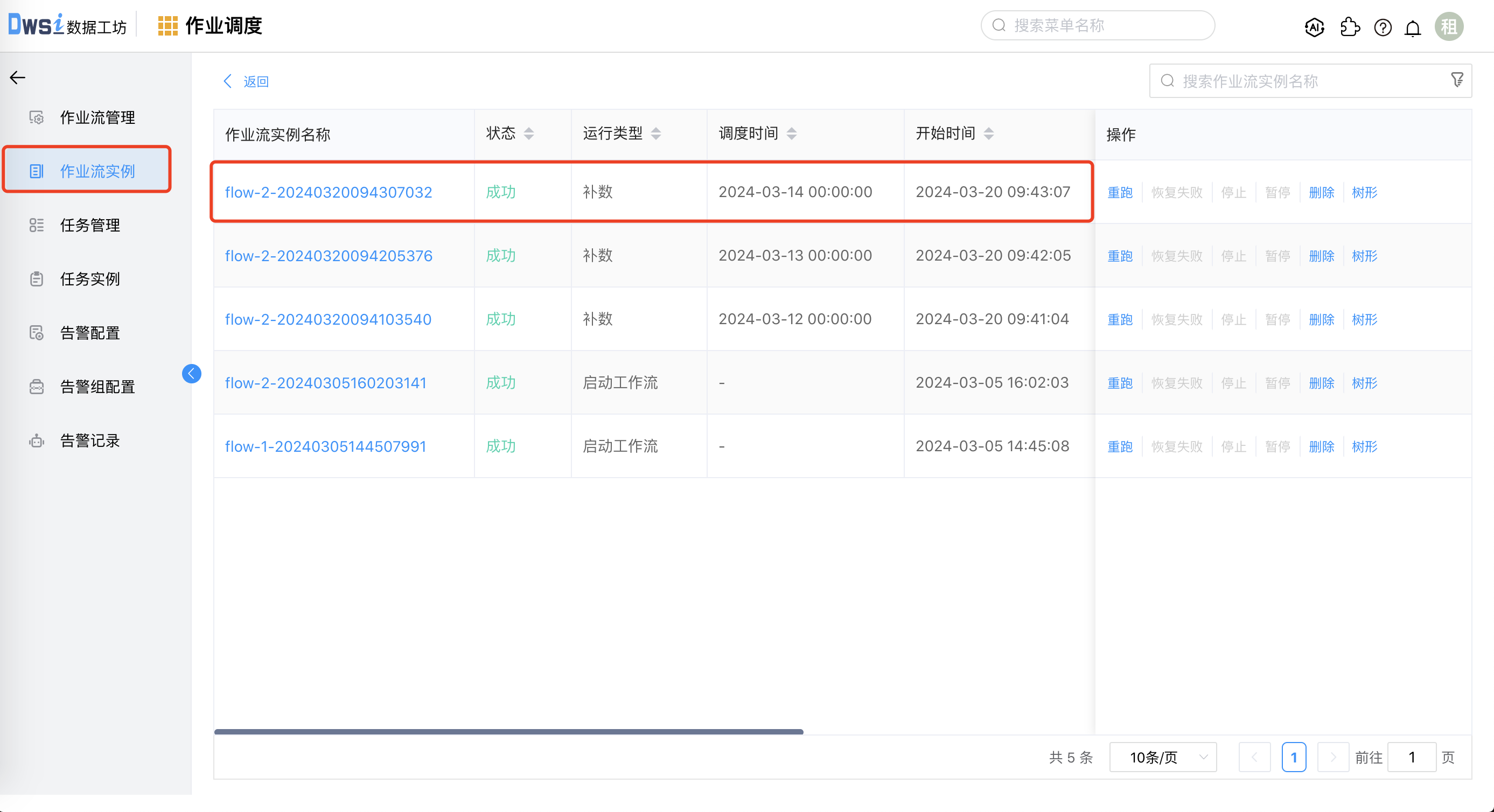Click 重跑 for flow-1-20240305144507991

1119,446
